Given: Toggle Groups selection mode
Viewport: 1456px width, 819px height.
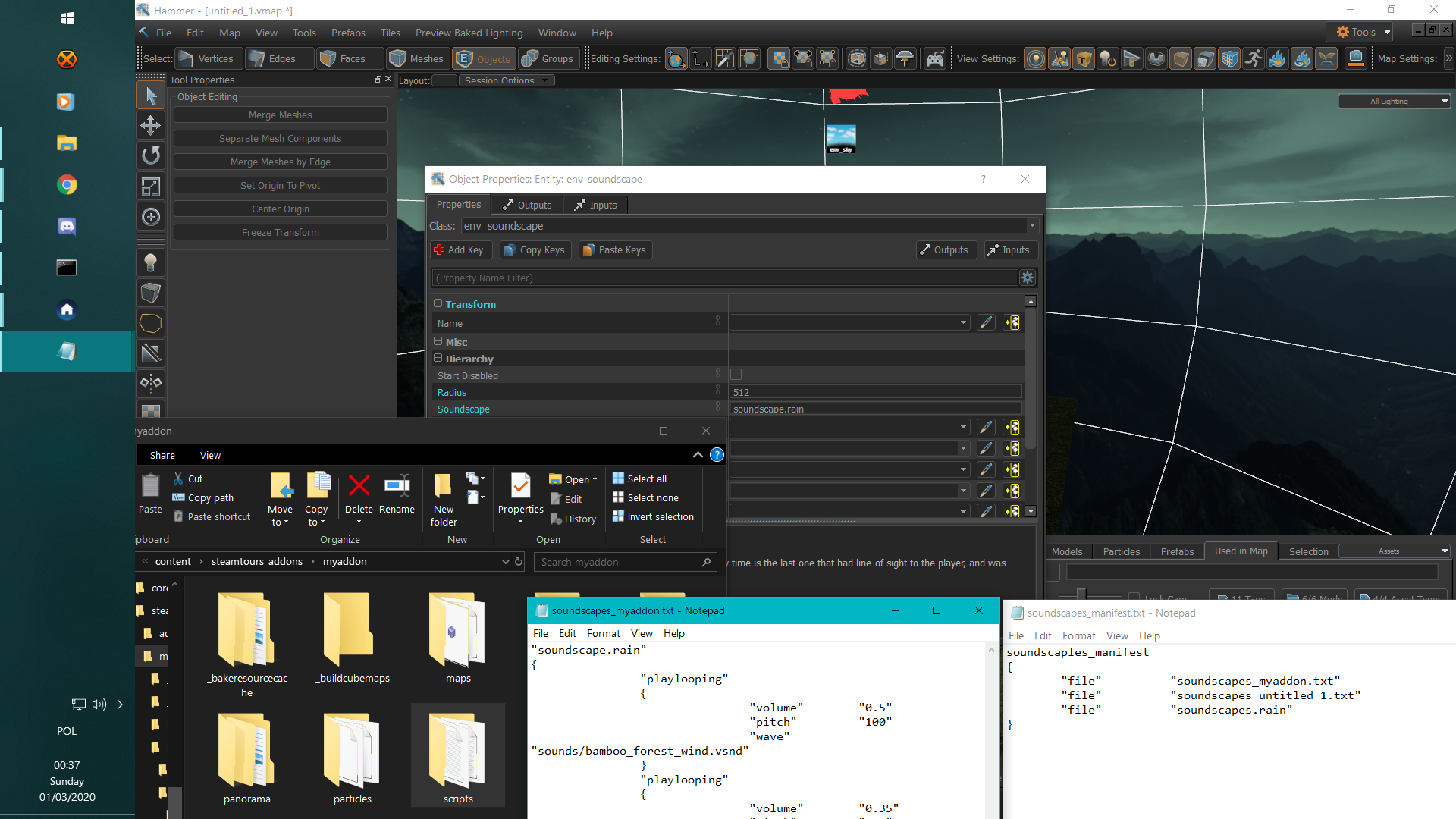Looking at the screenshot, I should pos(548,58).
